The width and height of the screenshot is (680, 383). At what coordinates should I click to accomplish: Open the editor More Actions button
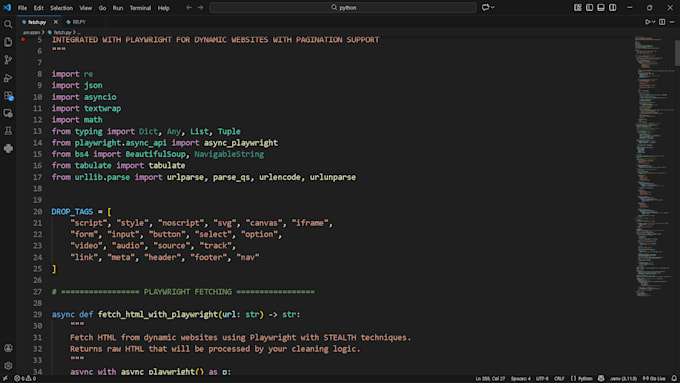[x=672, y=22]
